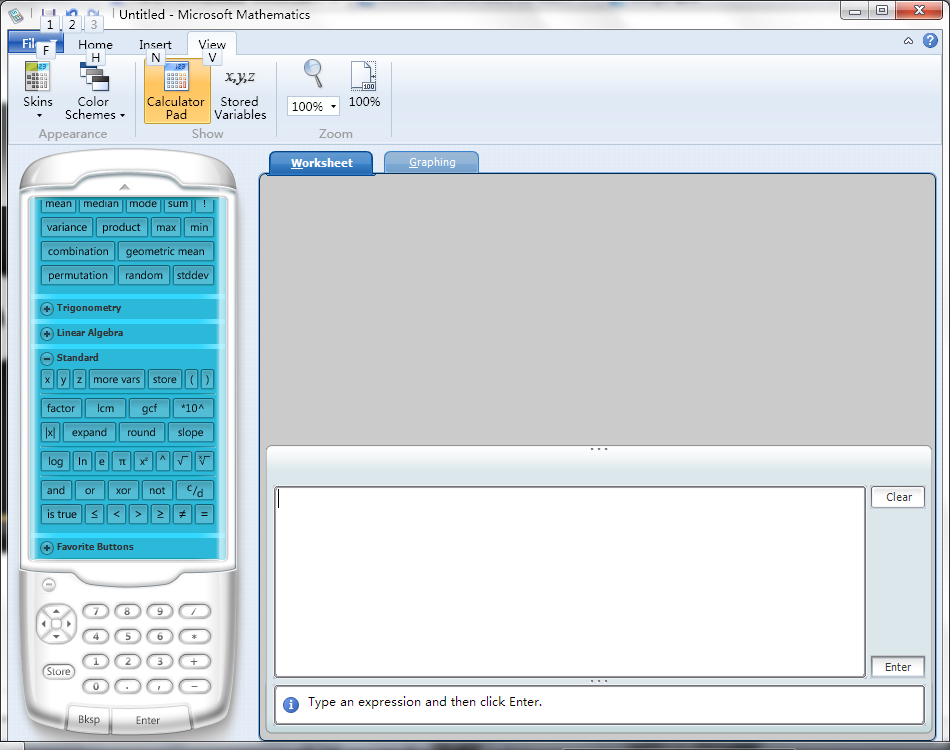950x750 pixels.
Task: Click the is true button
Action: pyautogui.click(x=62, y=514)
